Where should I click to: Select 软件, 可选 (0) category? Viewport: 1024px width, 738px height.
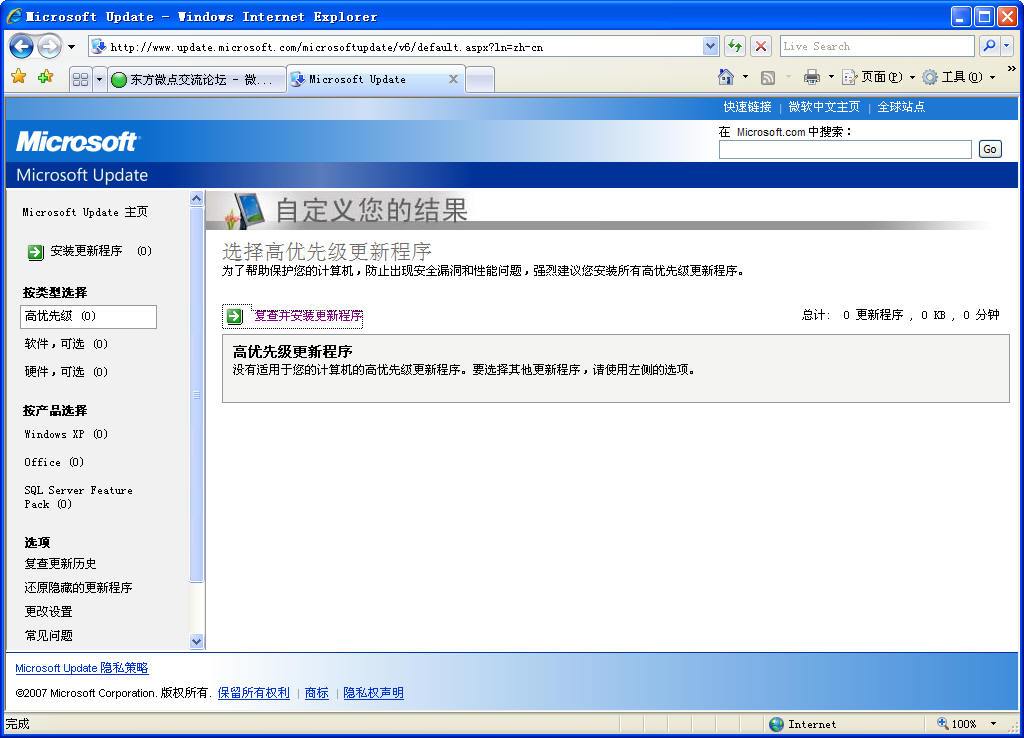[66, 344]
